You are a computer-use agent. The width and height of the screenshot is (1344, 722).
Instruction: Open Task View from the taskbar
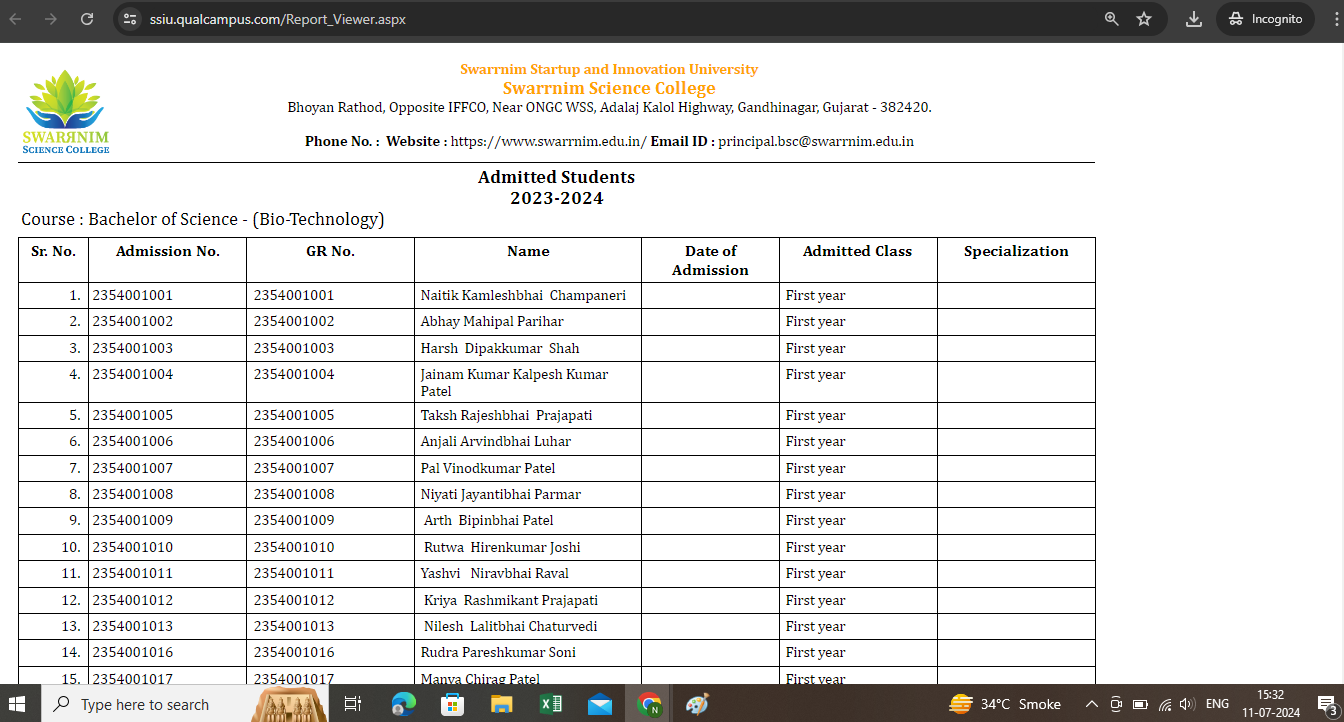click(x=352, y=704)
